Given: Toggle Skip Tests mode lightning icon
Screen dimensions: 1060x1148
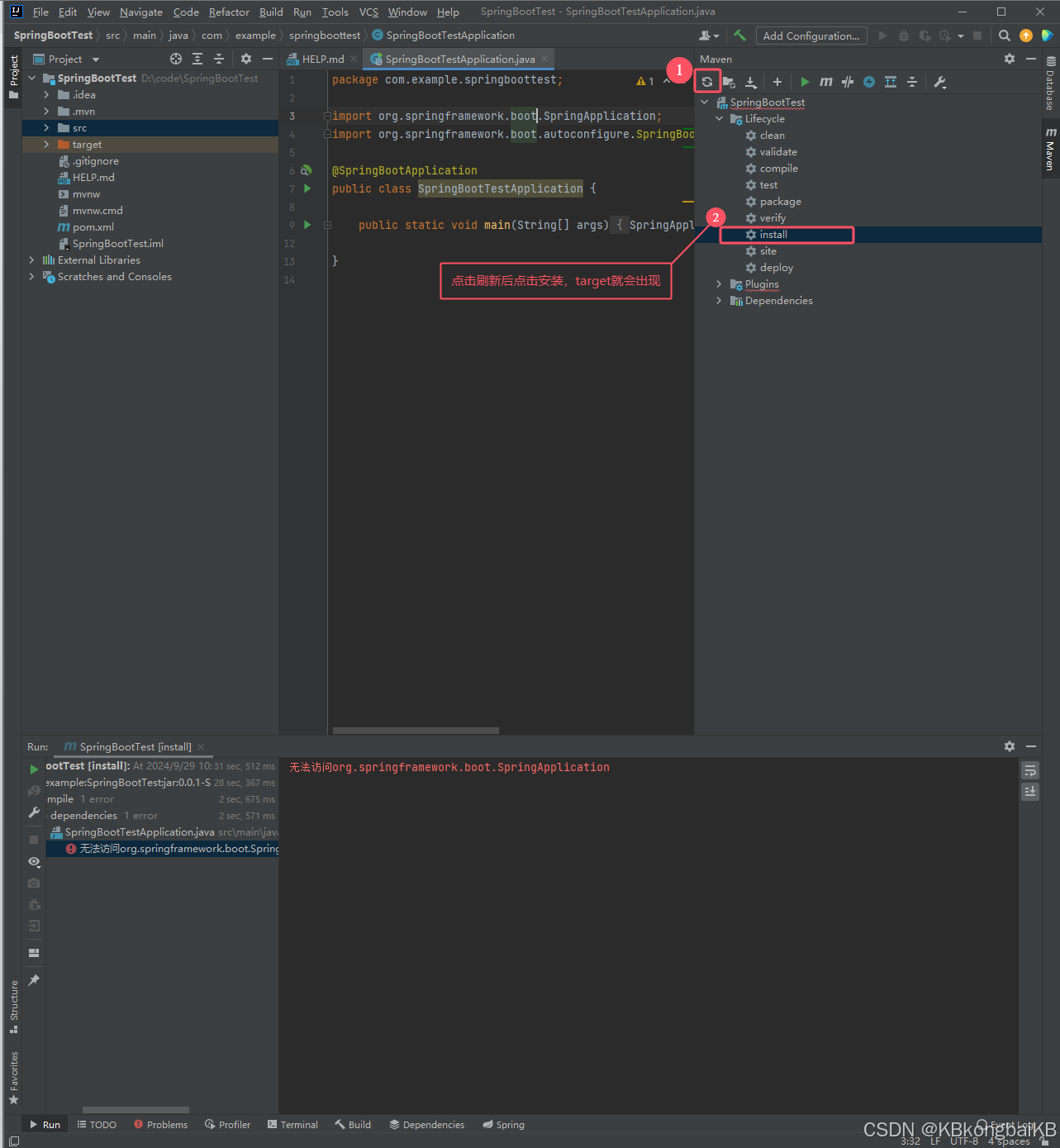Looking at the screenshot, I should click(869, 82).
